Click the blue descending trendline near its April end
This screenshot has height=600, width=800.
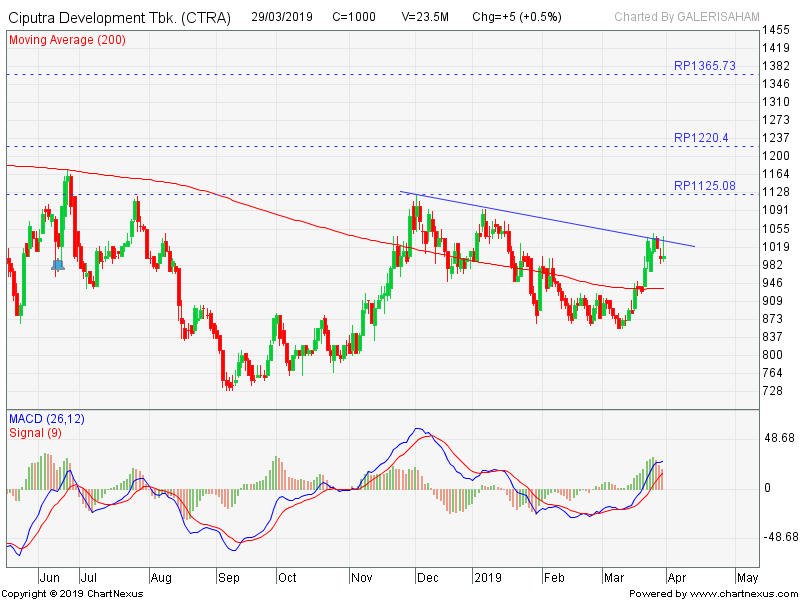[x=681, y=244]
